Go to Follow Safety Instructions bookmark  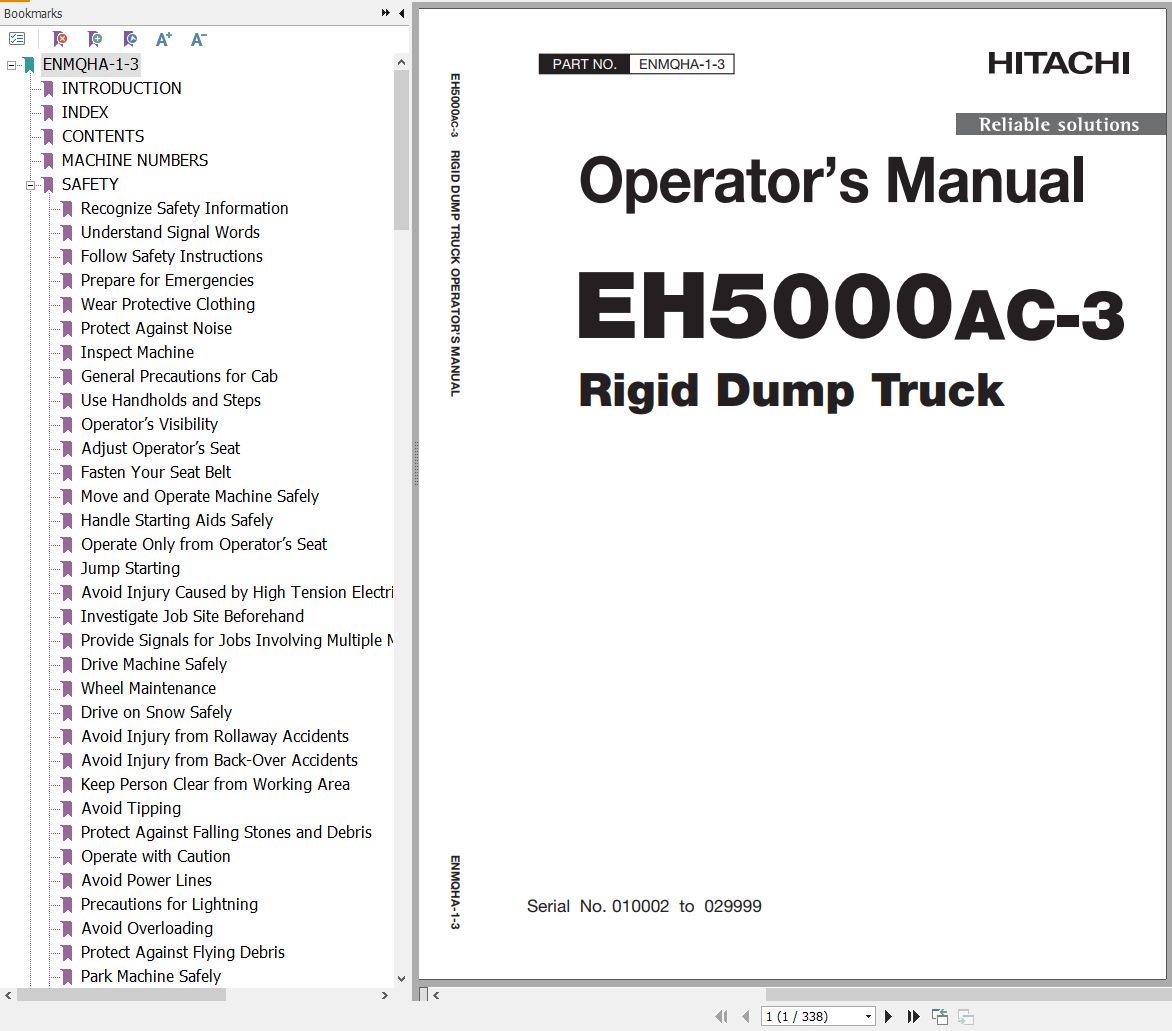[x=171, y=256]
